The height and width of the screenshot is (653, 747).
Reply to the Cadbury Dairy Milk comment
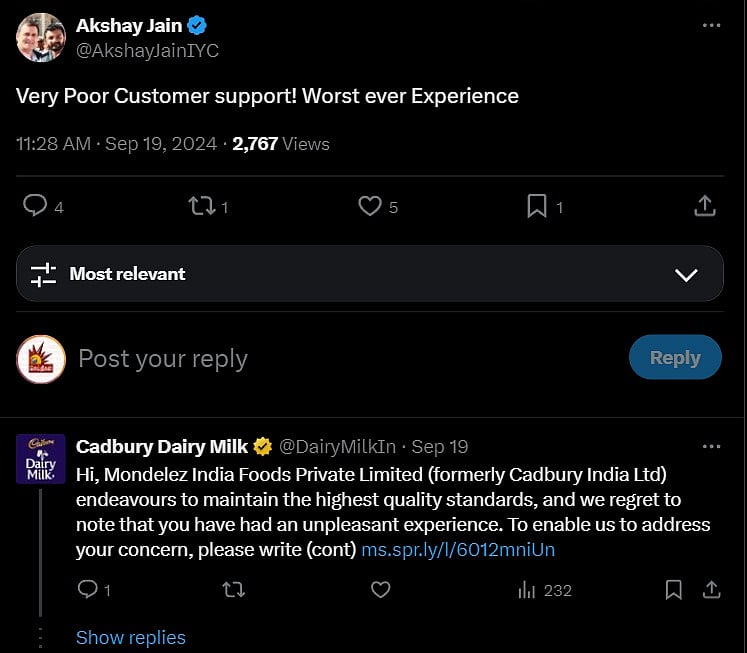(x=88, y=590)
